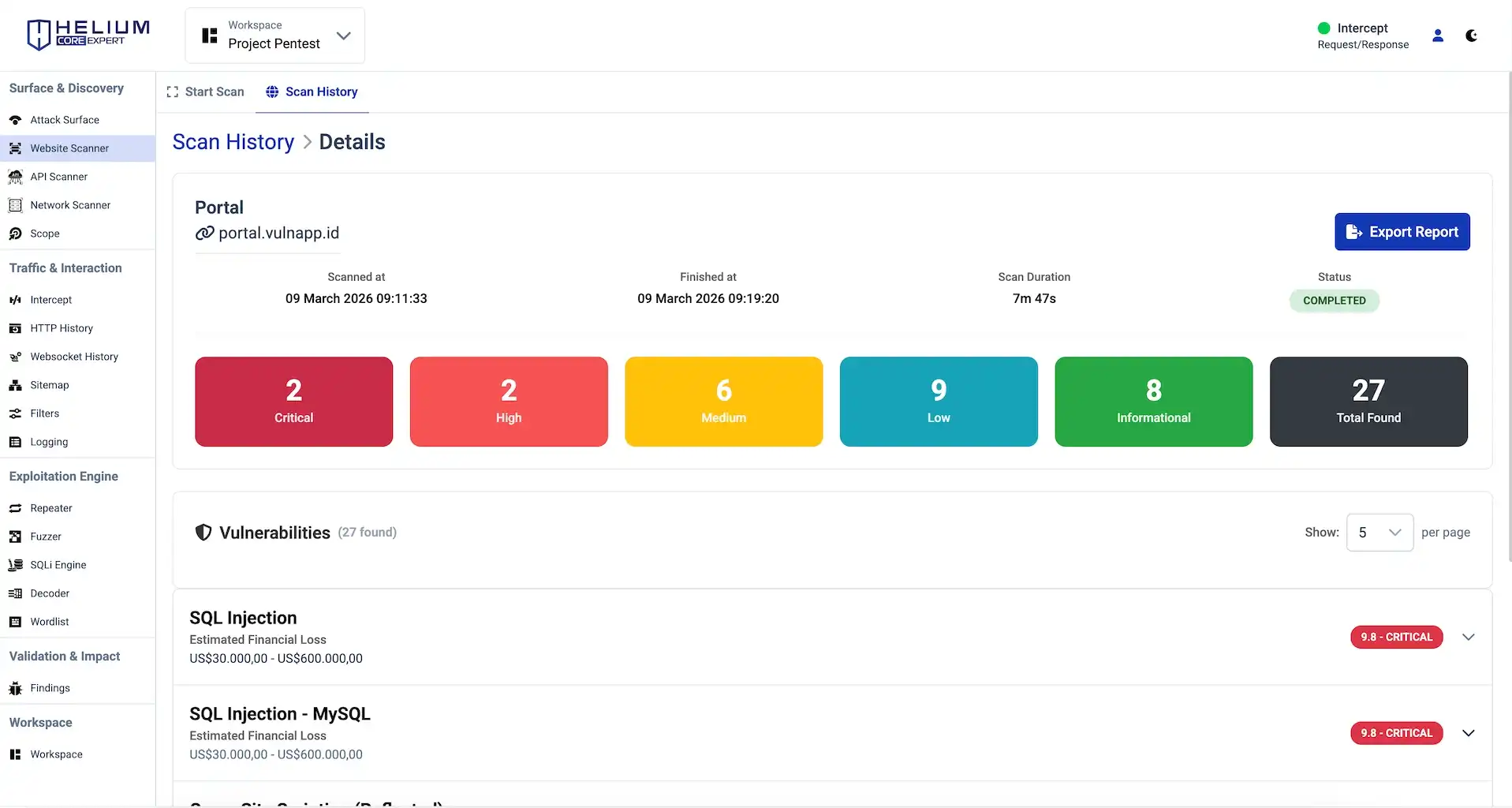The image size is (1512, 808).
Task: Click the Export Report button
Action: [1402, 232]
